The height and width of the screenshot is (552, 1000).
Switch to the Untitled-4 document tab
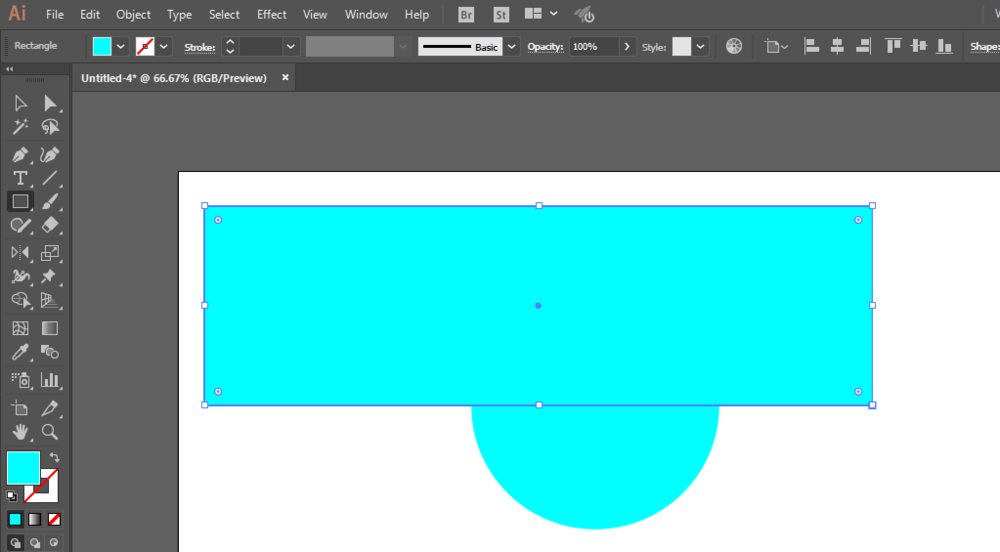(x=173, y=78)
